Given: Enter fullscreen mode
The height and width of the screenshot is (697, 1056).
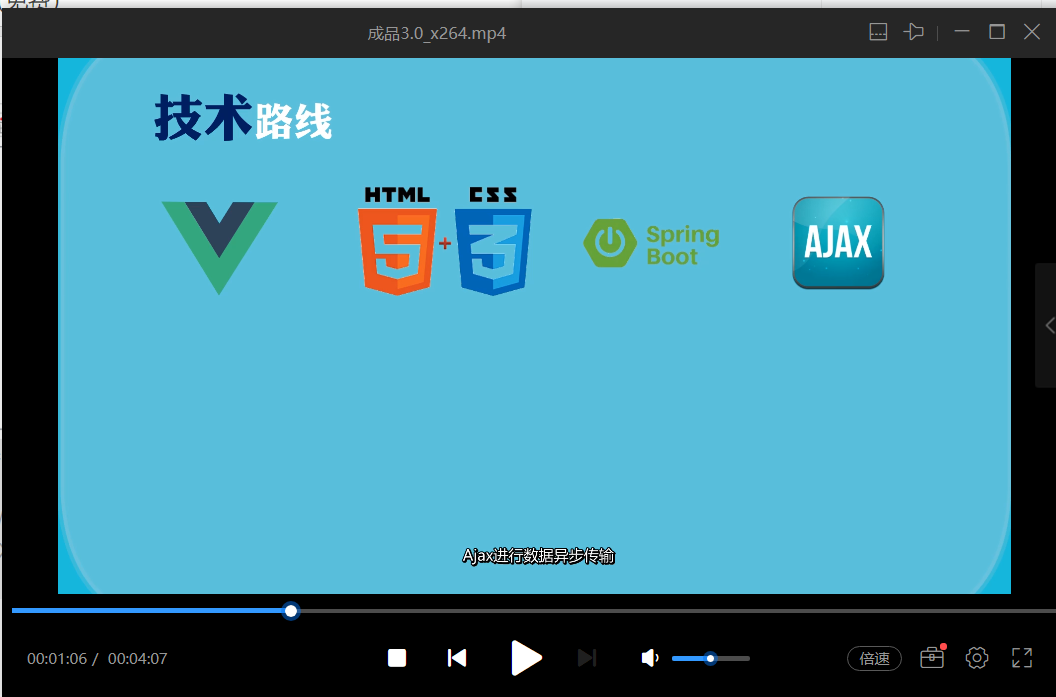Looking at the screenshot, I should click(1022, 658).
